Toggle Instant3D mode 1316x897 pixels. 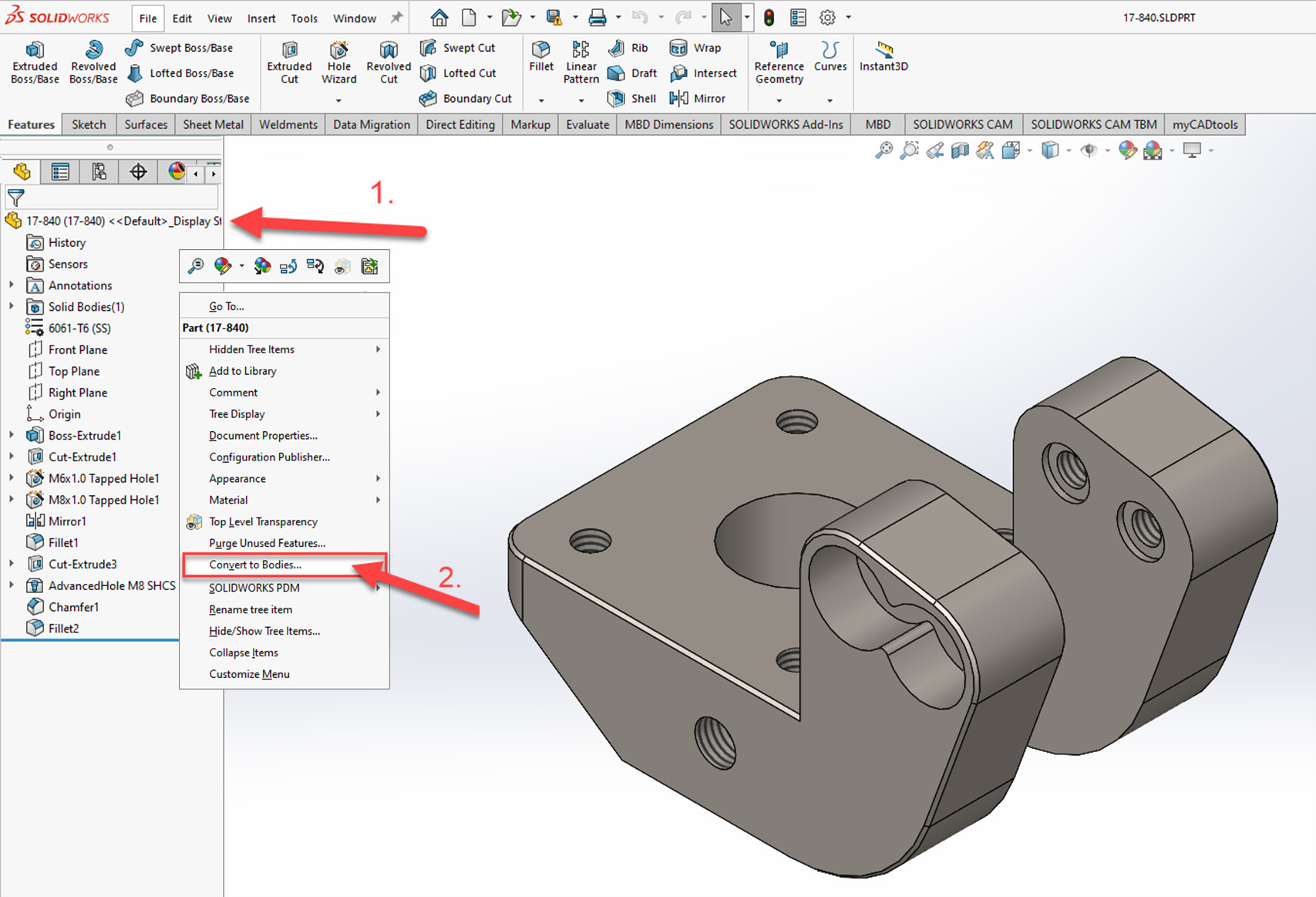(884, 57)
